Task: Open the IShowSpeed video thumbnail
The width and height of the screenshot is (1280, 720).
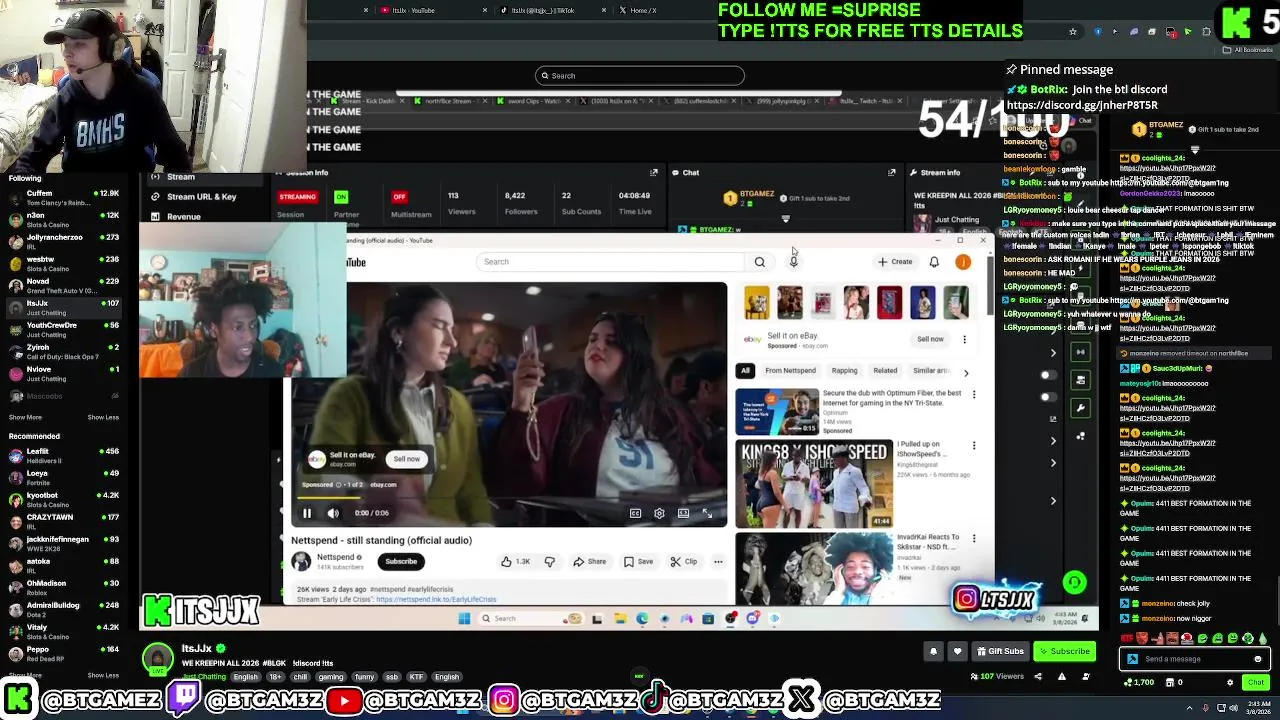Action: (x=814, y=484)
